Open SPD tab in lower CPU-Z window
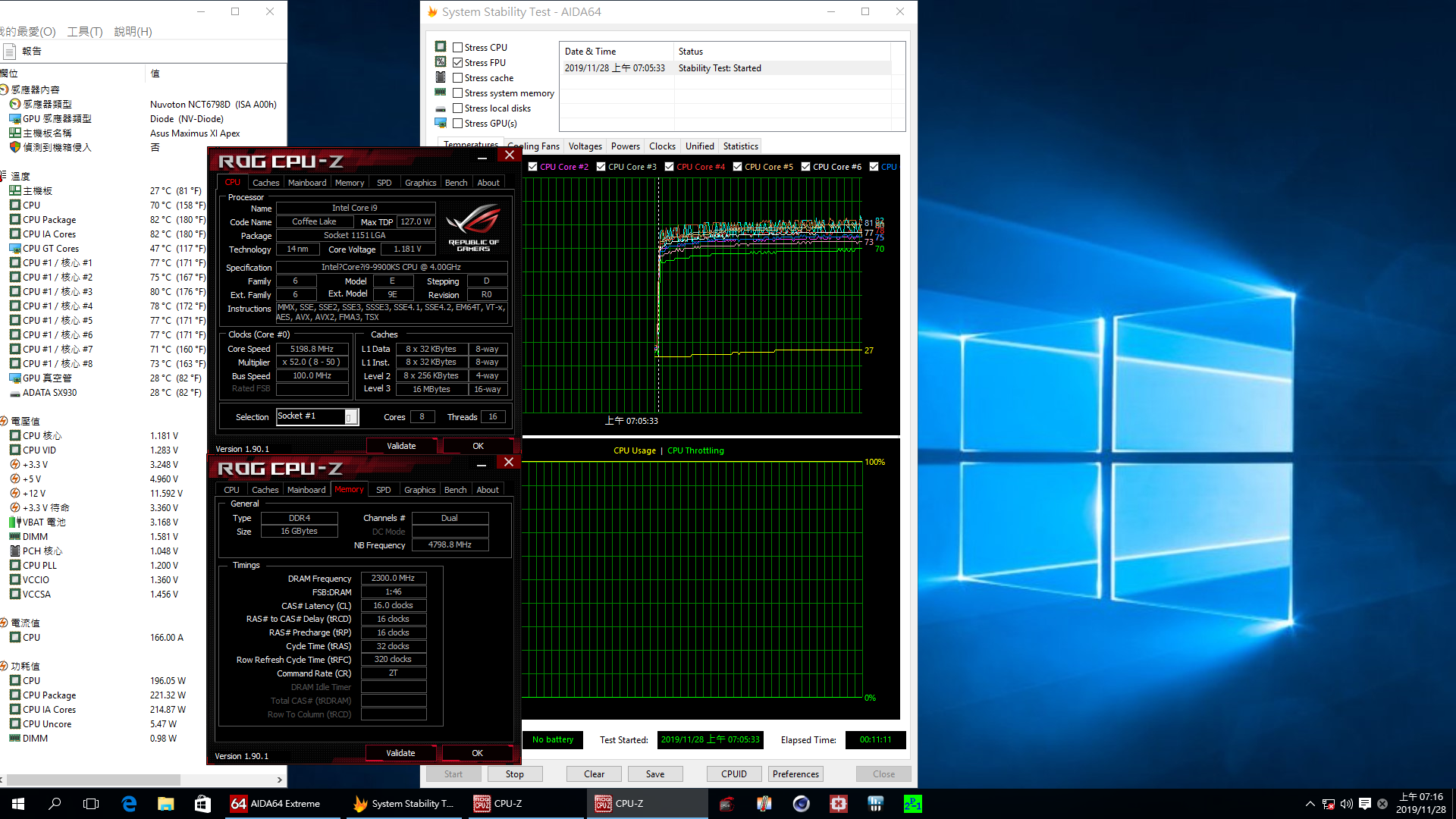This screenshot has width=1456, height=819. [x=384, y=490]
